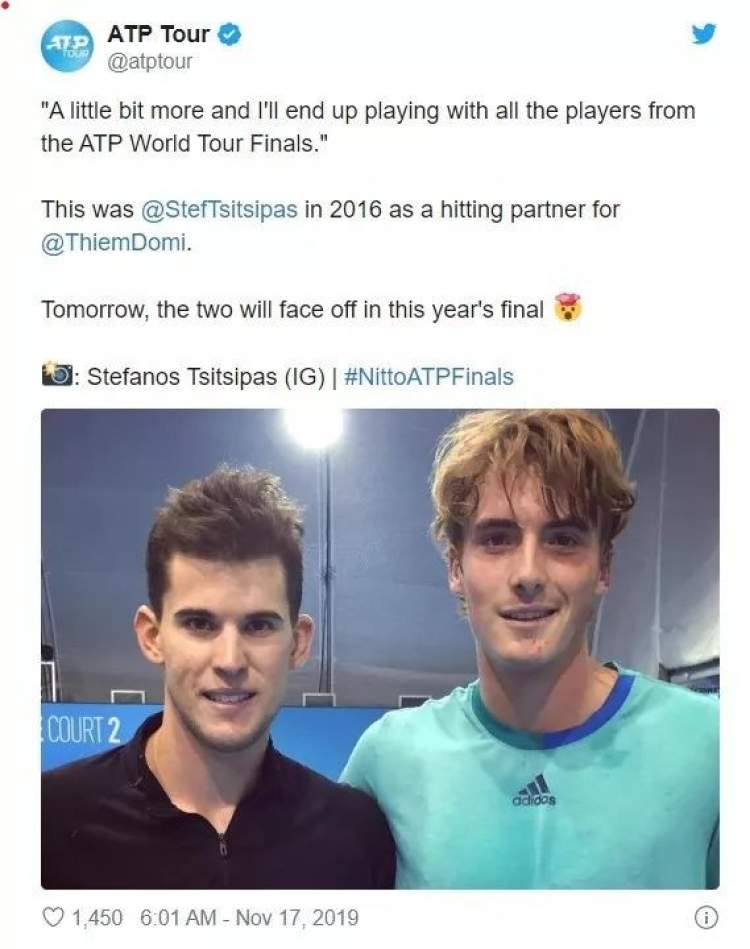The height and width of the screenshot is (949, 750).
Task: Click the exploding head emoji
Action: (567, 307)
